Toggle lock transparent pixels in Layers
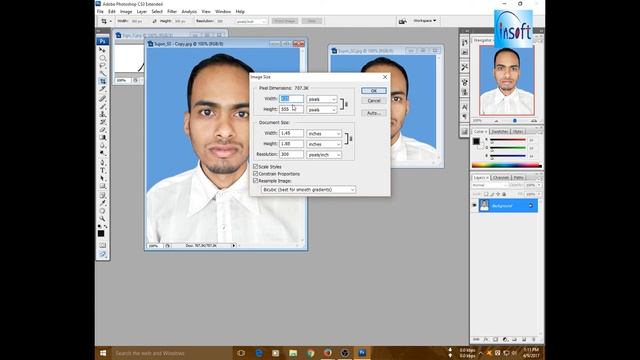Image resolution: width=640 pixels, height=360 pixels. click(x=486, y=194)
